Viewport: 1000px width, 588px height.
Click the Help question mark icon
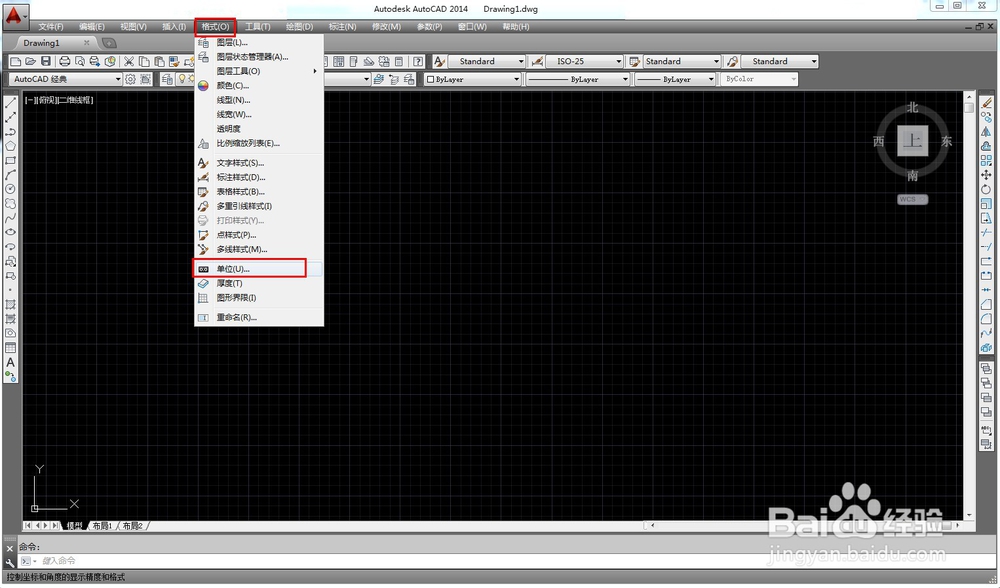coord(418,61)
